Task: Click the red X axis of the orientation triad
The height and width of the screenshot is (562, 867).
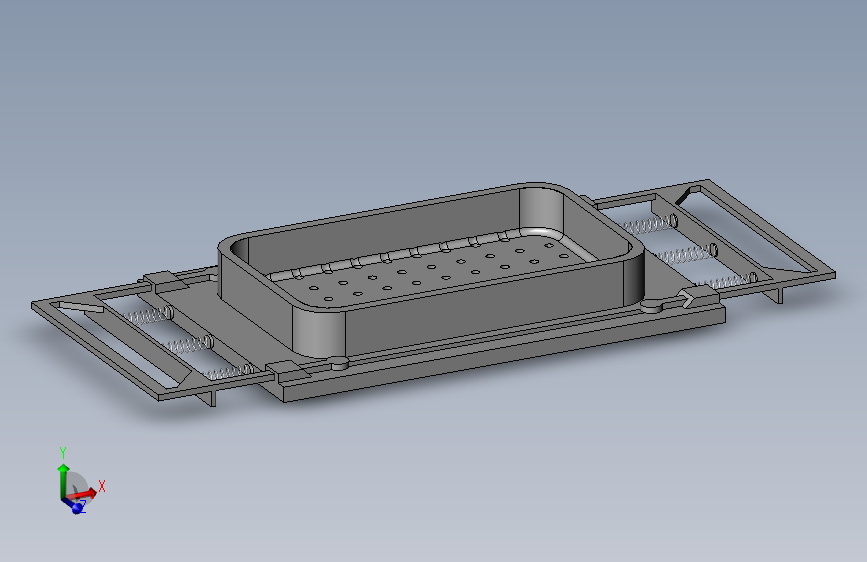Action: (x=83, y=494)
